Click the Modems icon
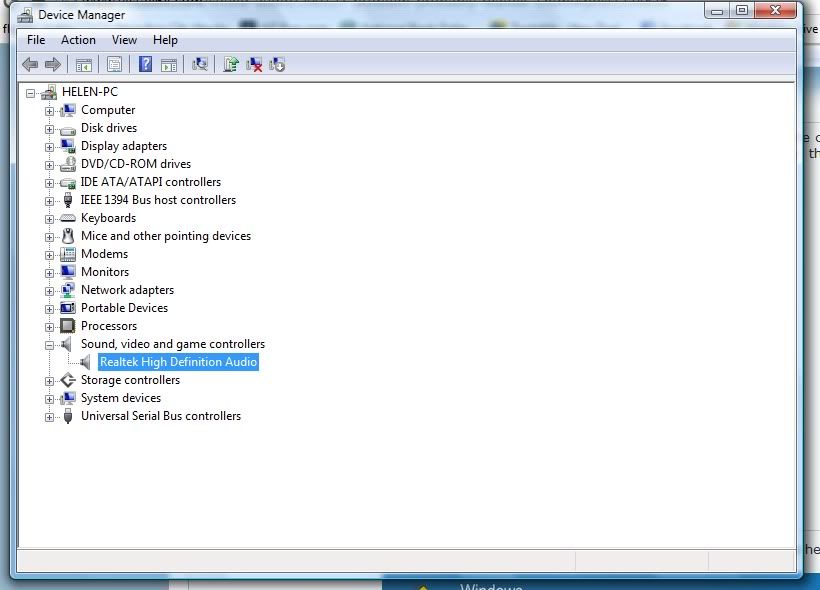Screen dimensions: 820x590 point(67,254)
